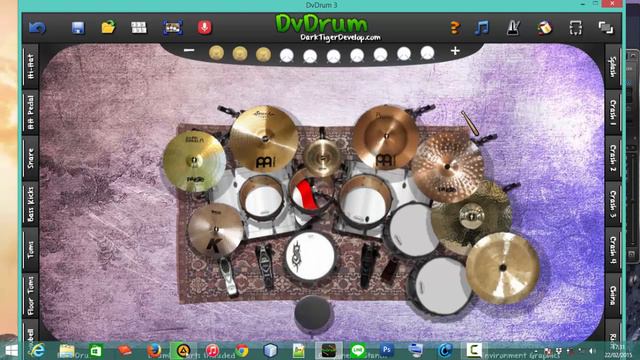Open iTunes from taskbar

[212, 350]
